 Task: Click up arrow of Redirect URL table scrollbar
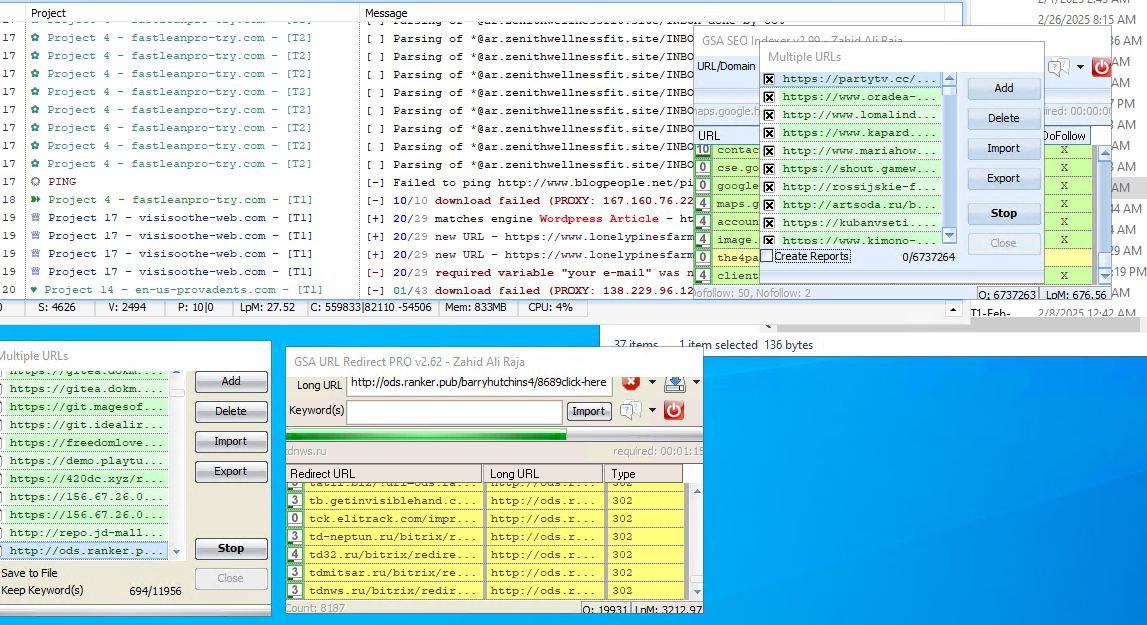[696, 491]
